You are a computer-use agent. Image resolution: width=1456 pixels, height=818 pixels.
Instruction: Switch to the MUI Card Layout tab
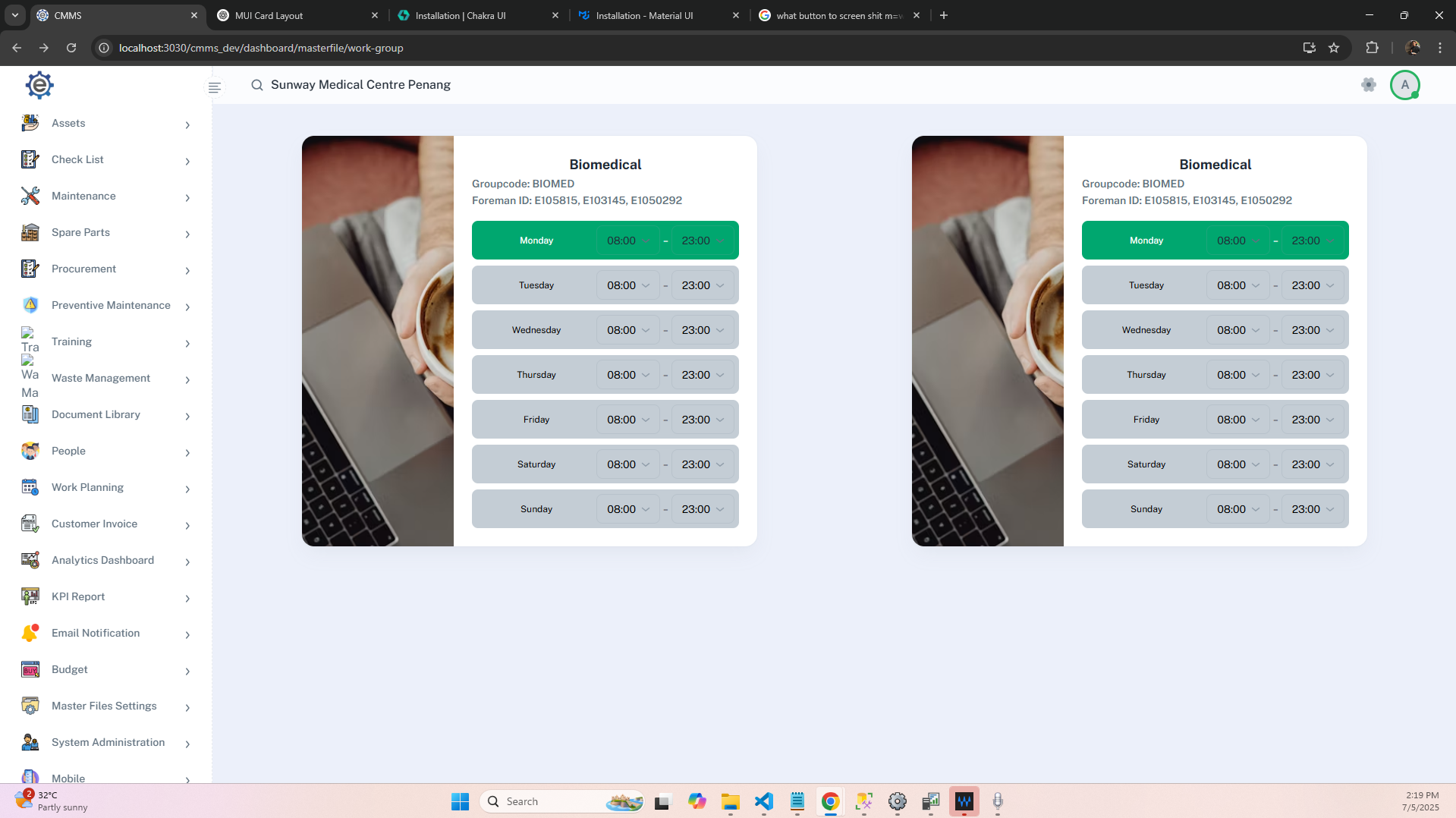(296, 15)
